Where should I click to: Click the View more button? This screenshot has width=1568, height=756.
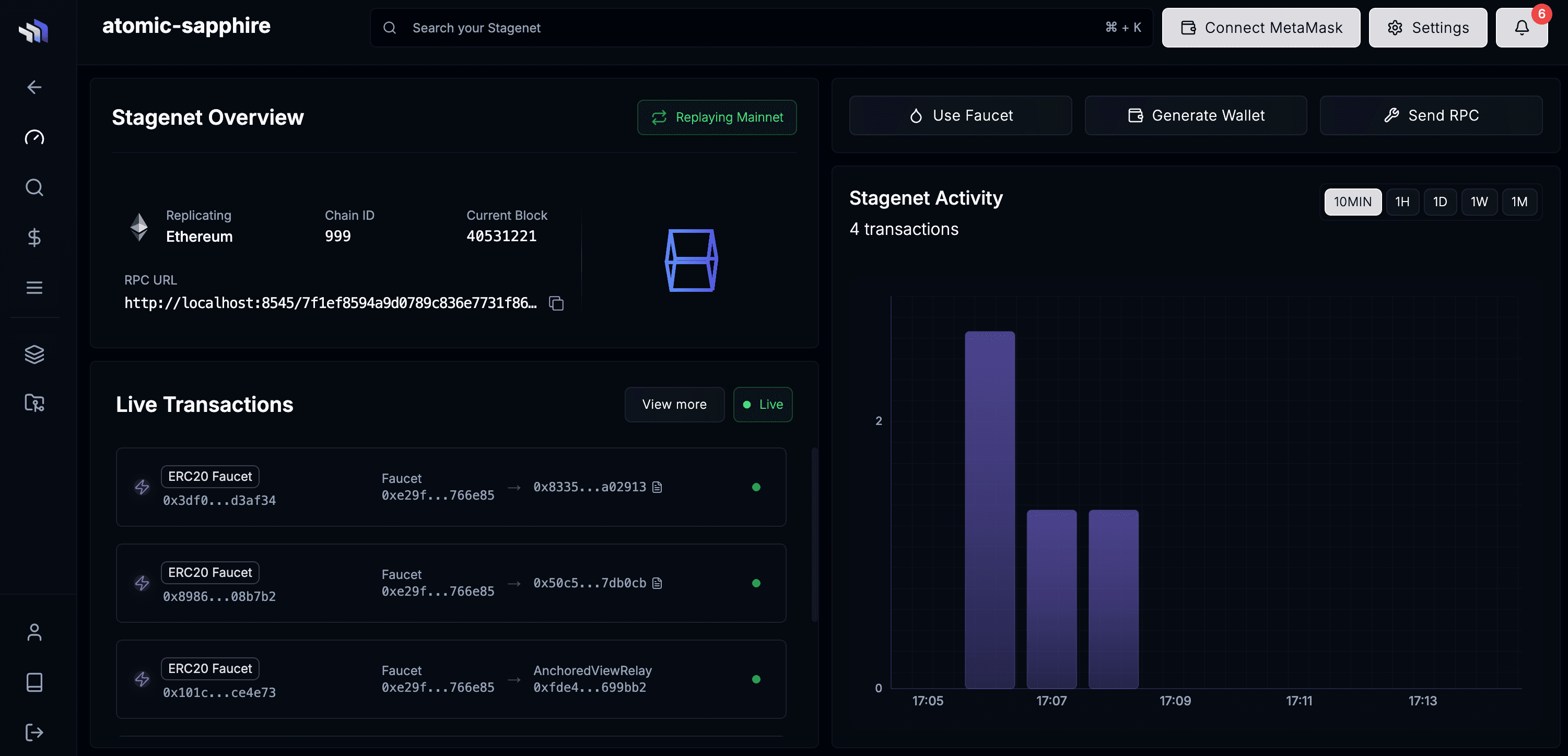click(674, 405)
